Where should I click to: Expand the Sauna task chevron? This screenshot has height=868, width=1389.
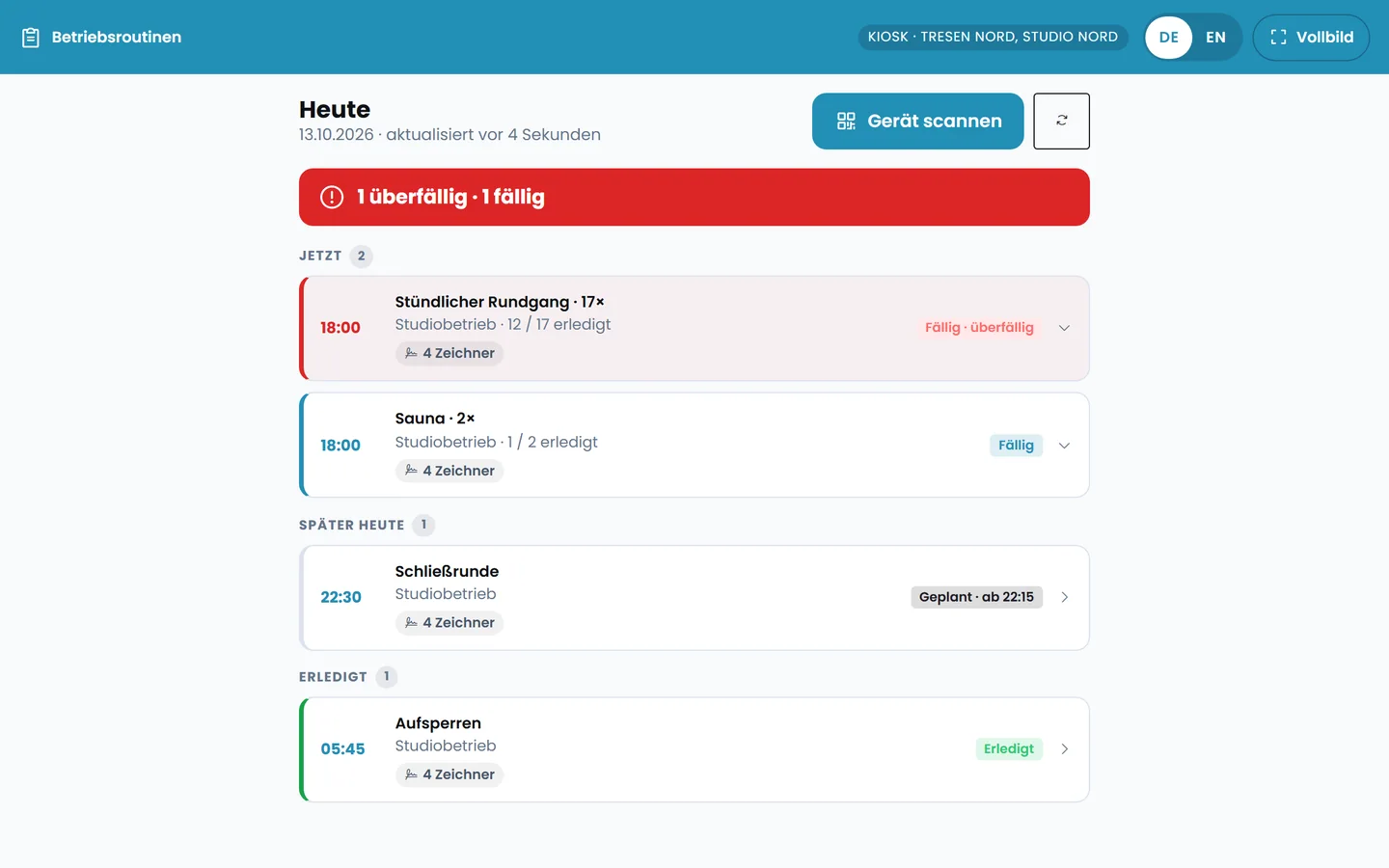(1064, 446)
